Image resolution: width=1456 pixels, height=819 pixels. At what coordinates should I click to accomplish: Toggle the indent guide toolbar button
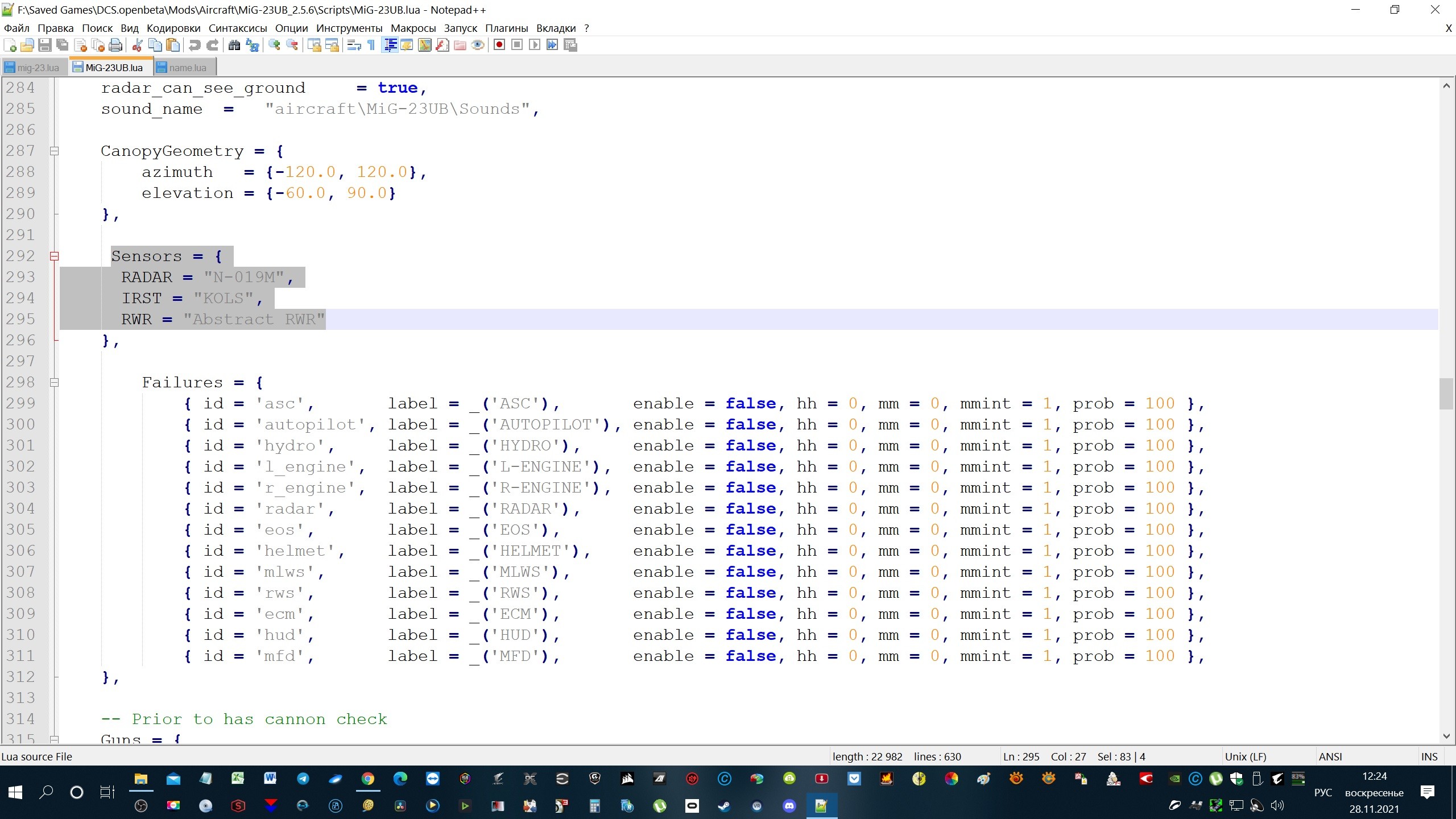(x=390, y=45)
